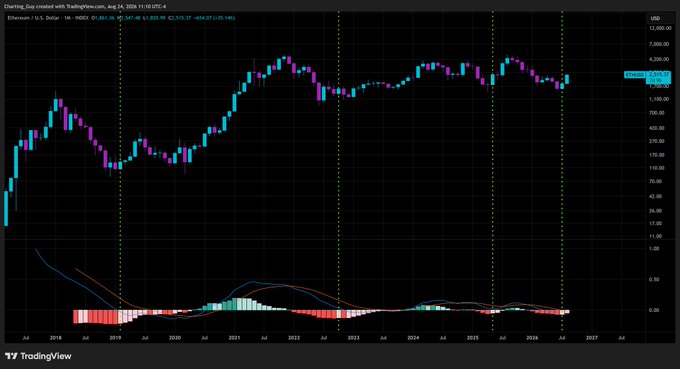Select the ETHUSD price label tag
Image resolution: width=680 pixels, height=369 pixels.
click(x=635, y=75)
